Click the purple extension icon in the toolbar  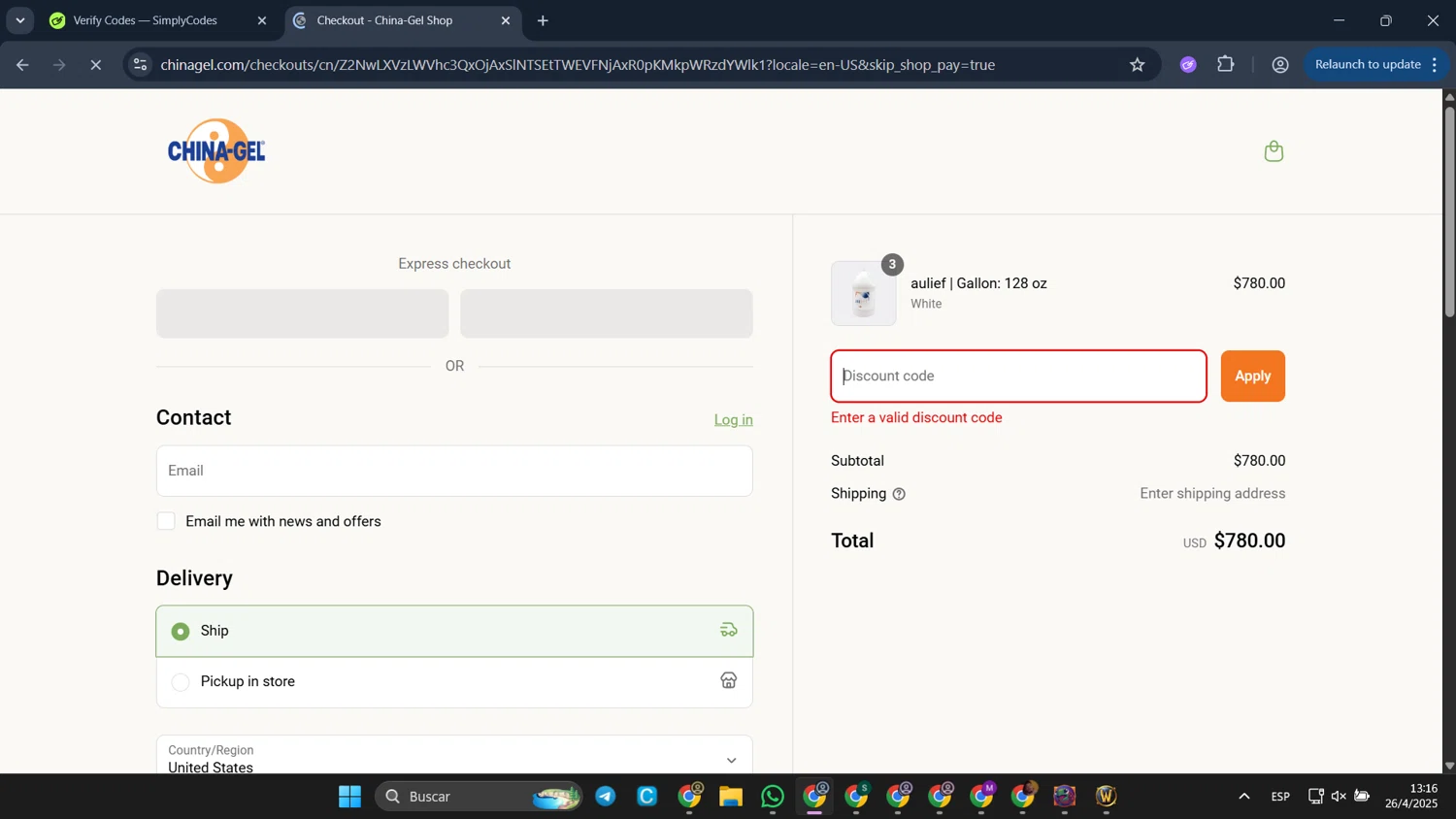(x=1188, y=65)
